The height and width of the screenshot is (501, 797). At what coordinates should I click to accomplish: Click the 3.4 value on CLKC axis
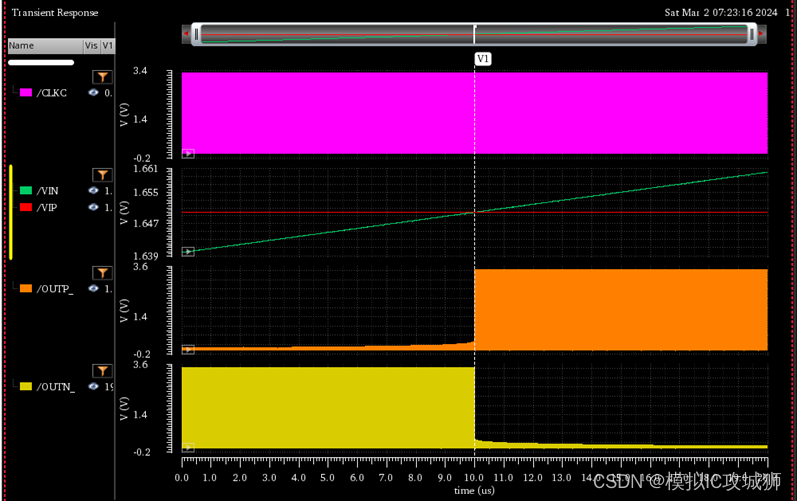(x=140, y=71)
